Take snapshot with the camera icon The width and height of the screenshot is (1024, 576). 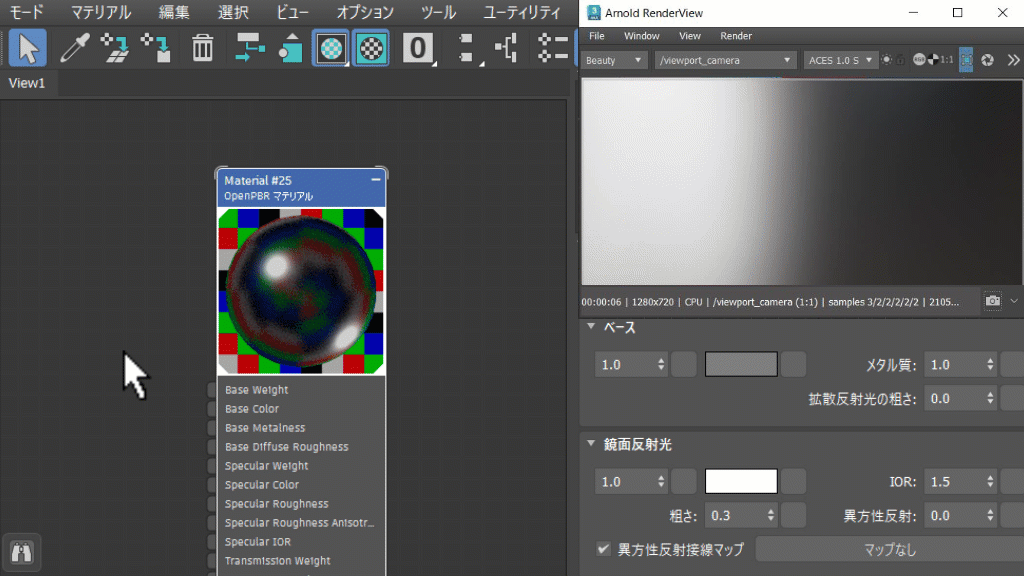[x=993, y=301]
